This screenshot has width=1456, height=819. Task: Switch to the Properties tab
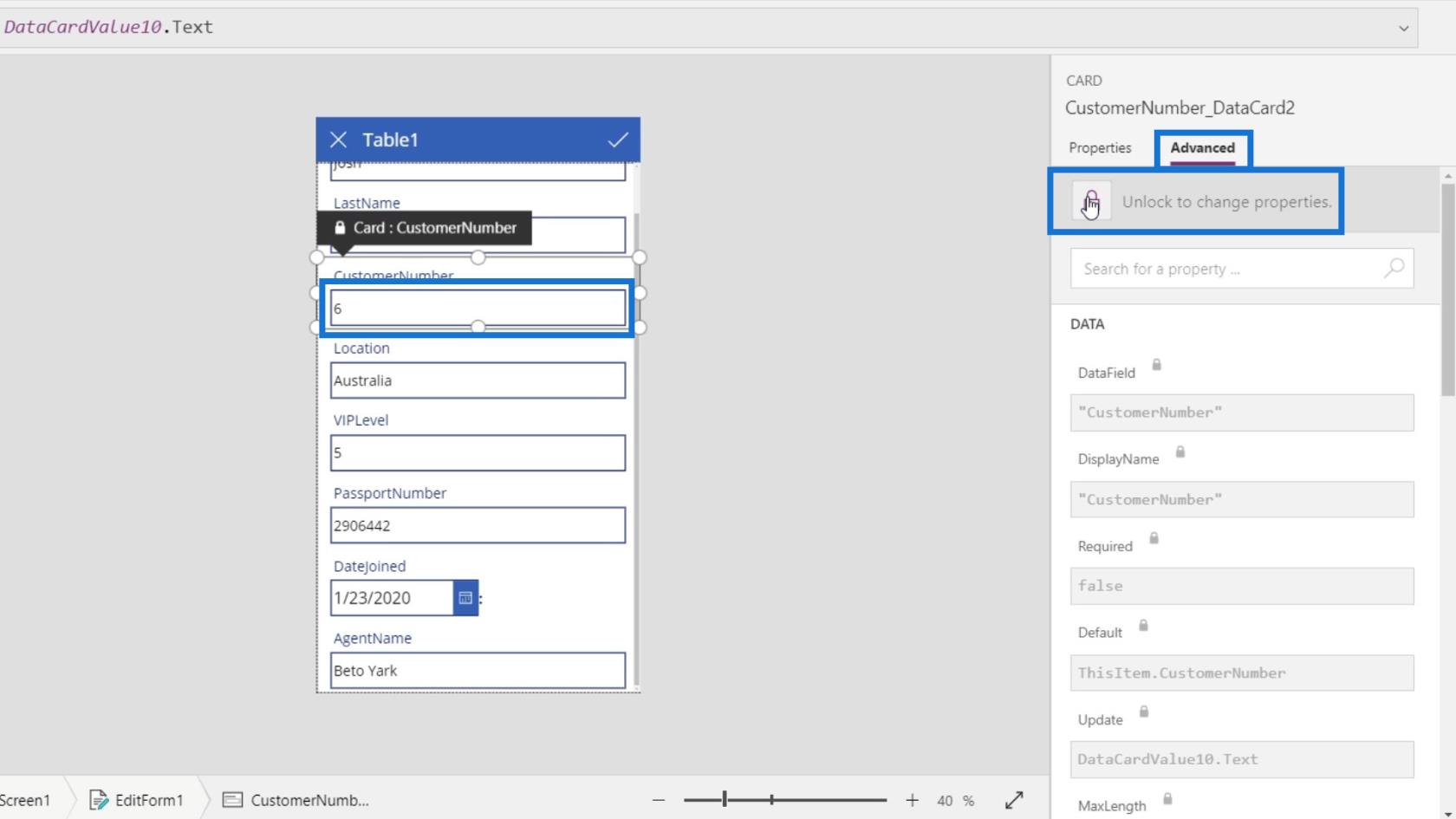[1100, 147]
